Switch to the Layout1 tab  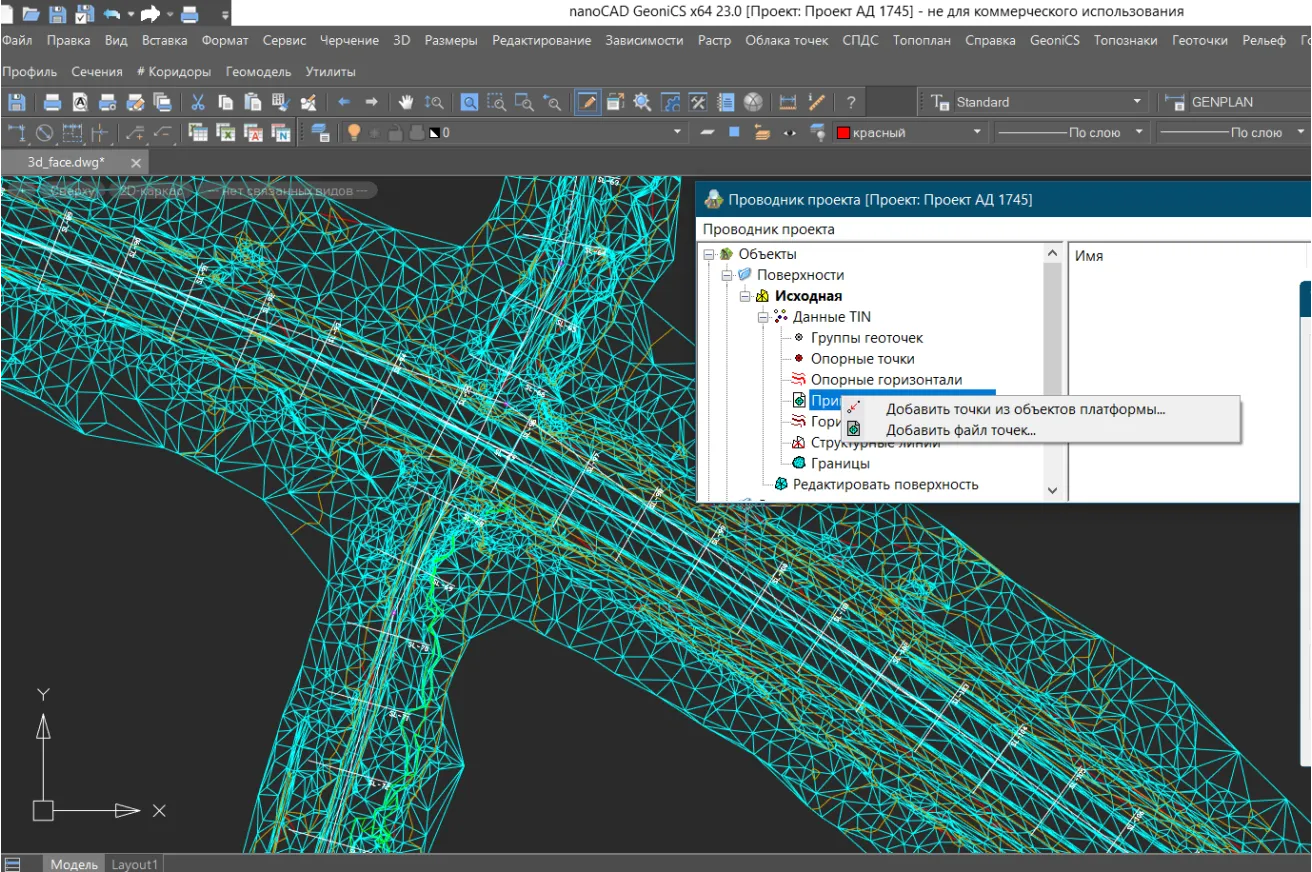[134, 864]
